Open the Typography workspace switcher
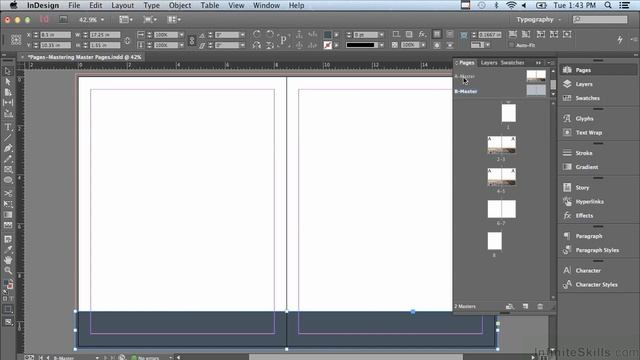Image resolution: width=640 pixels, height=360 pixels. point(539,20)
